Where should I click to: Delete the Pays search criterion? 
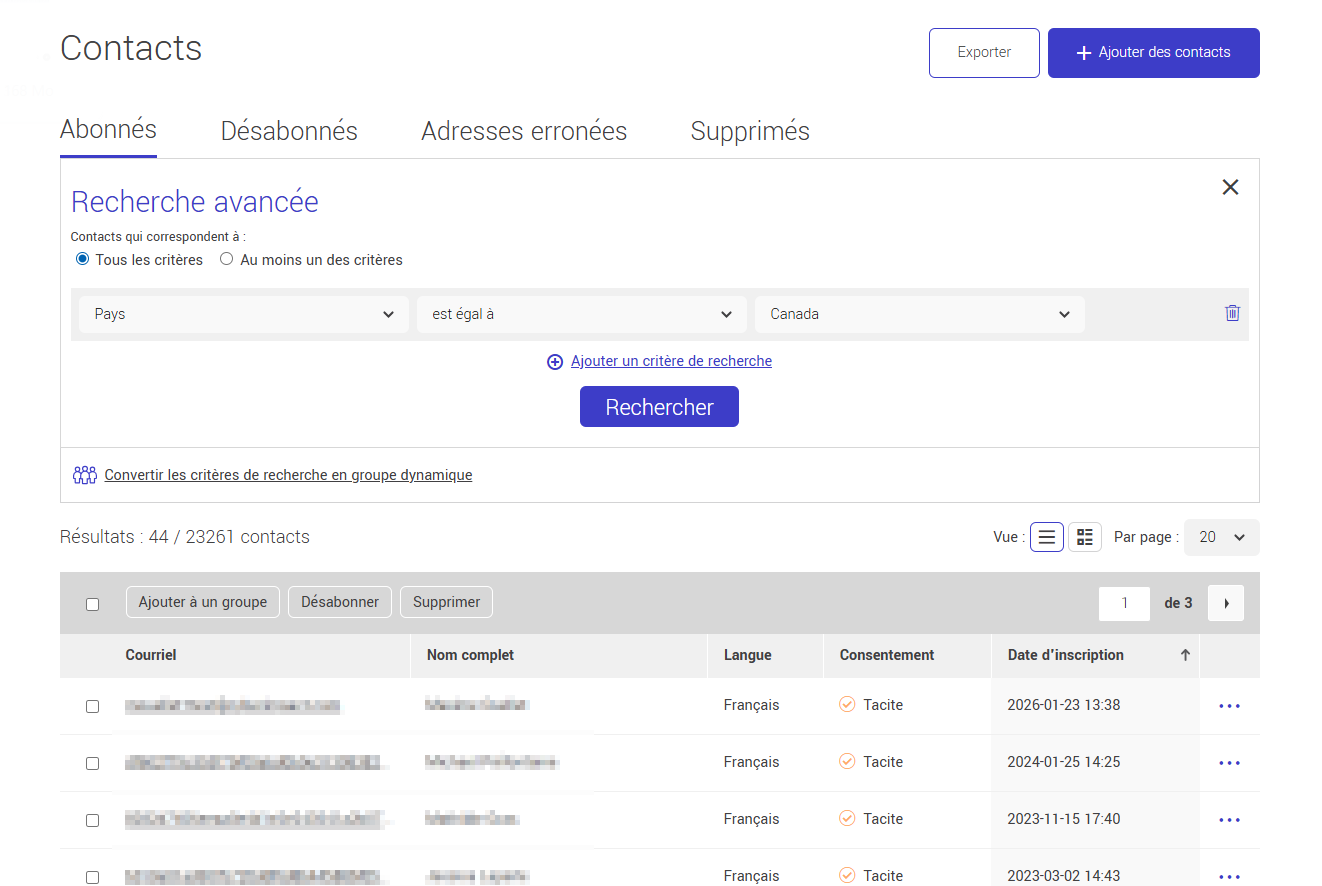click(1231, 313)
